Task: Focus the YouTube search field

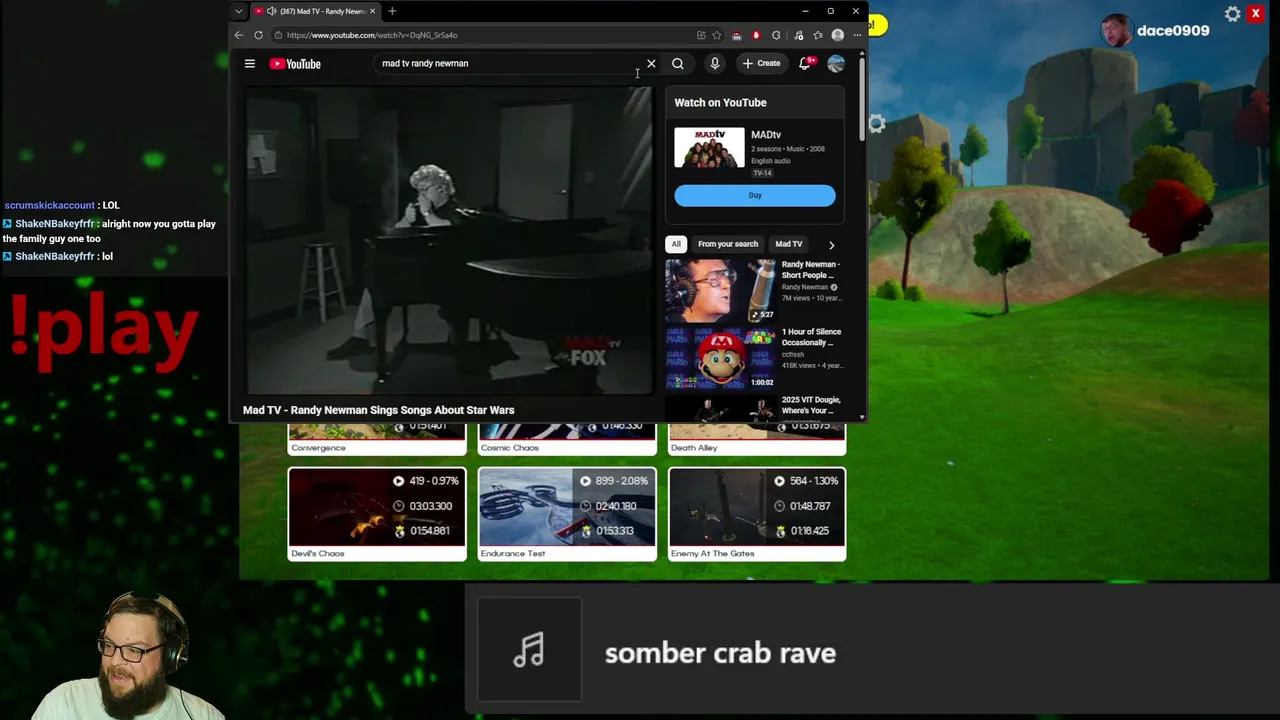Action: click(508, 63)
